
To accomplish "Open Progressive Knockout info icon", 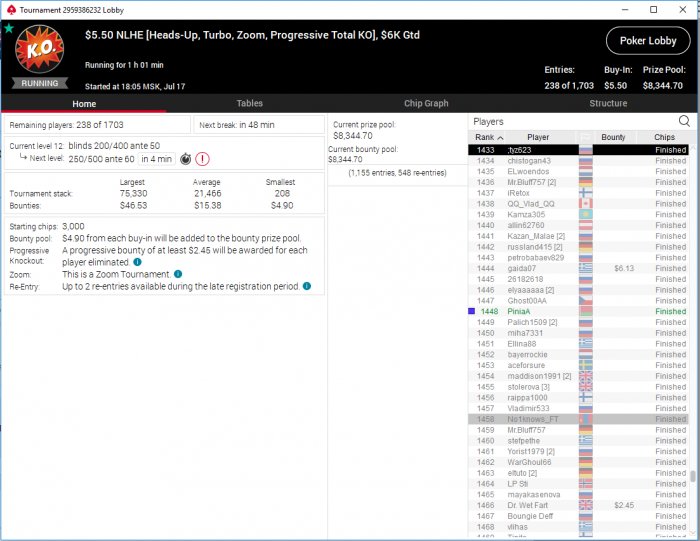I will [x=138, y=262].
